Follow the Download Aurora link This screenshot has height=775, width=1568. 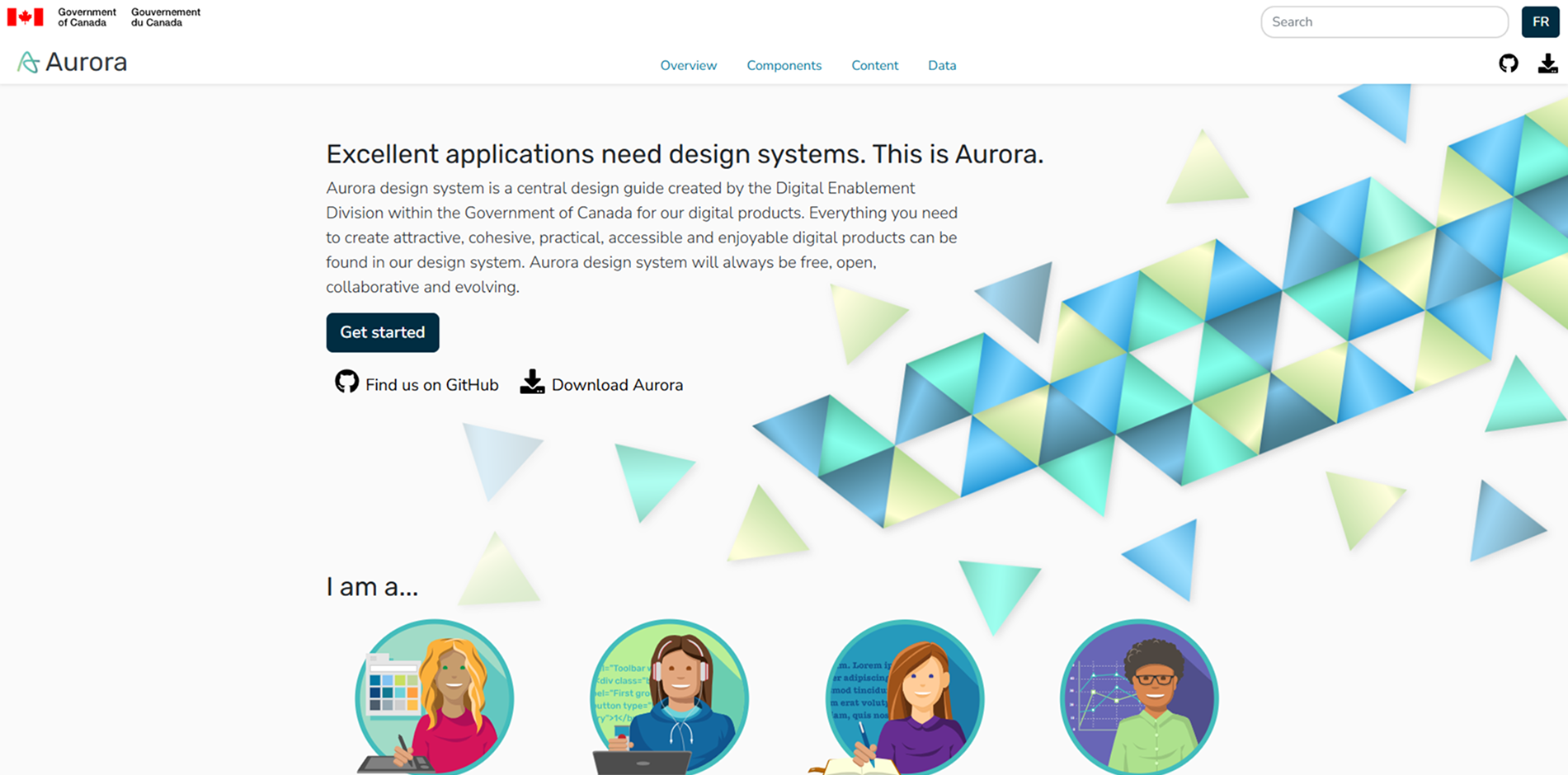pyautogui.click(x=601, y=383)
